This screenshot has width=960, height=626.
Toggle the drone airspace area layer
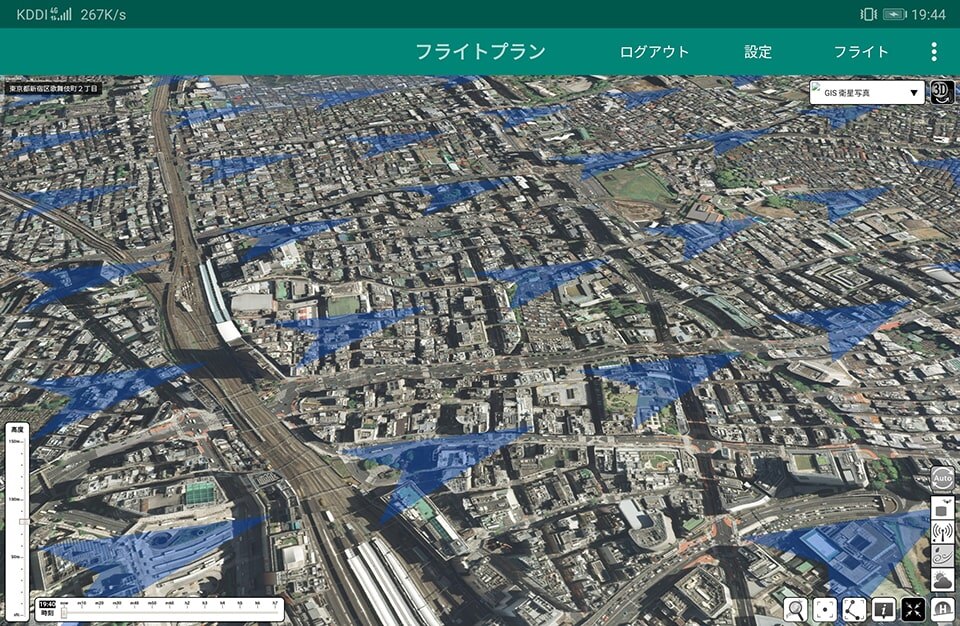point(942,507)
